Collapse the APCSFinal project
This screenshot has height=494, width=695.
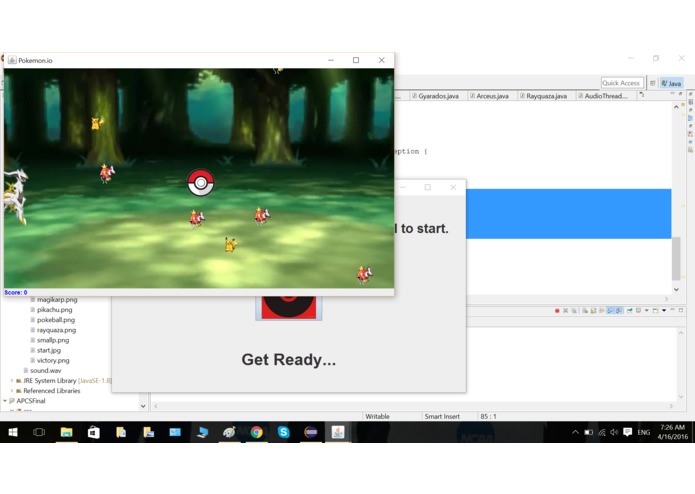coord(4,401)
